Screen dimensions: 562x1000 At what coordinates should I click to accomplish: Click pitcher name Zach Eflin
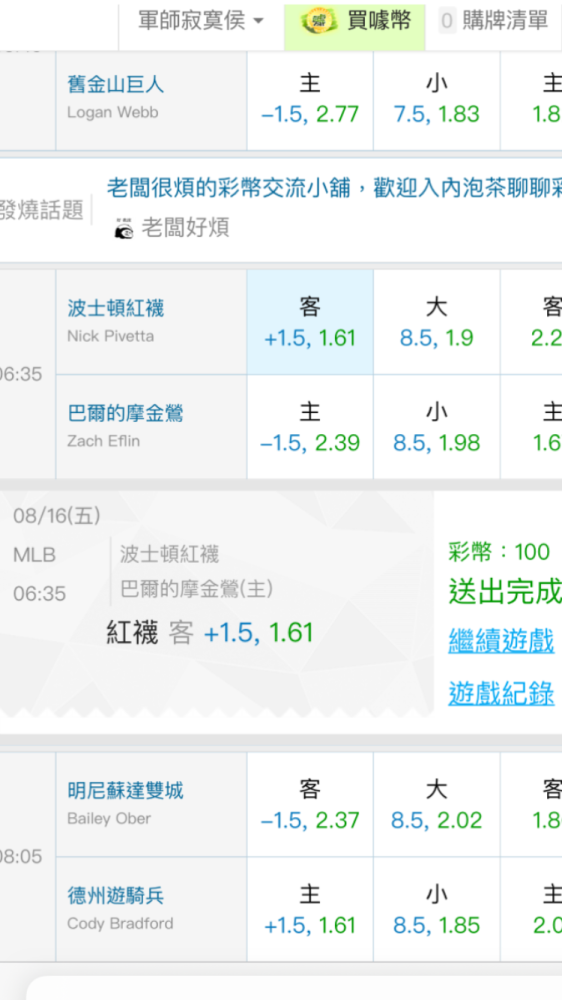point(103,441)
